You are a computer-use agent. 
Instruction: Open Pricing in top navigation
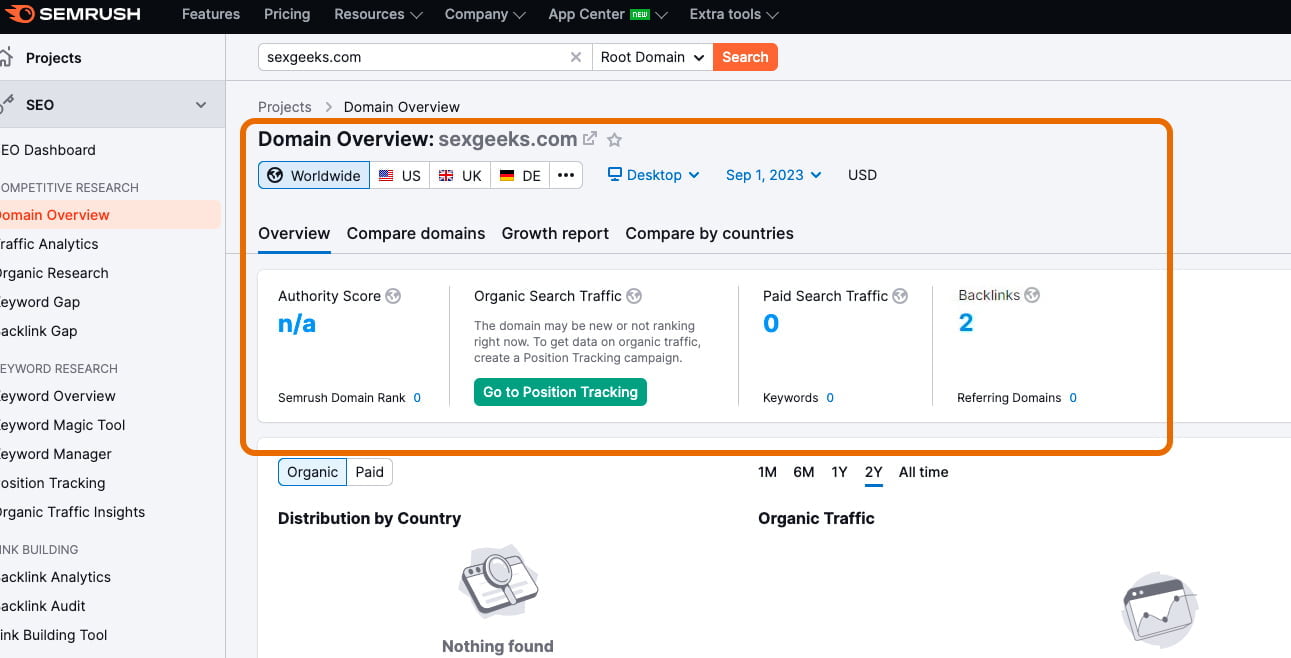point(287,14)
